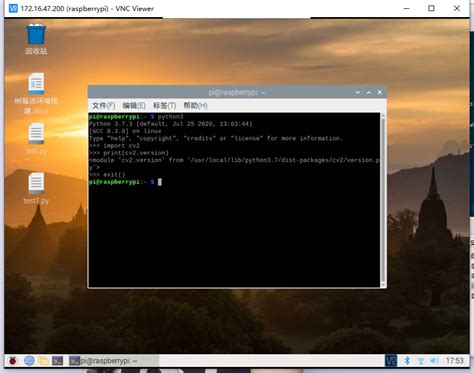Open the VNC server tray icon
Viewport: 474px width, 373px height.
pos(391,360)
